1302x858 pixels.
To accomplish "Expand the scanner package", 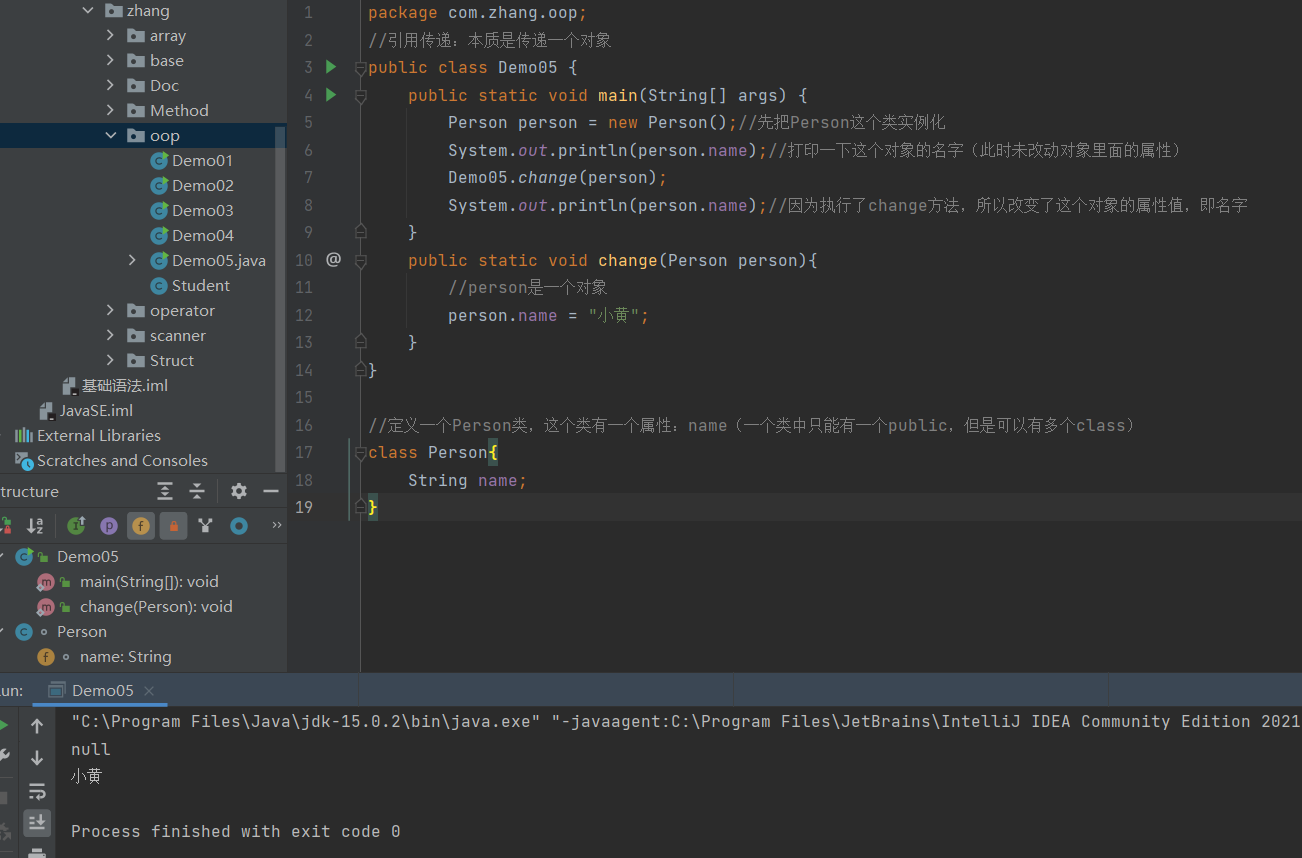I will tap(110, 335).
